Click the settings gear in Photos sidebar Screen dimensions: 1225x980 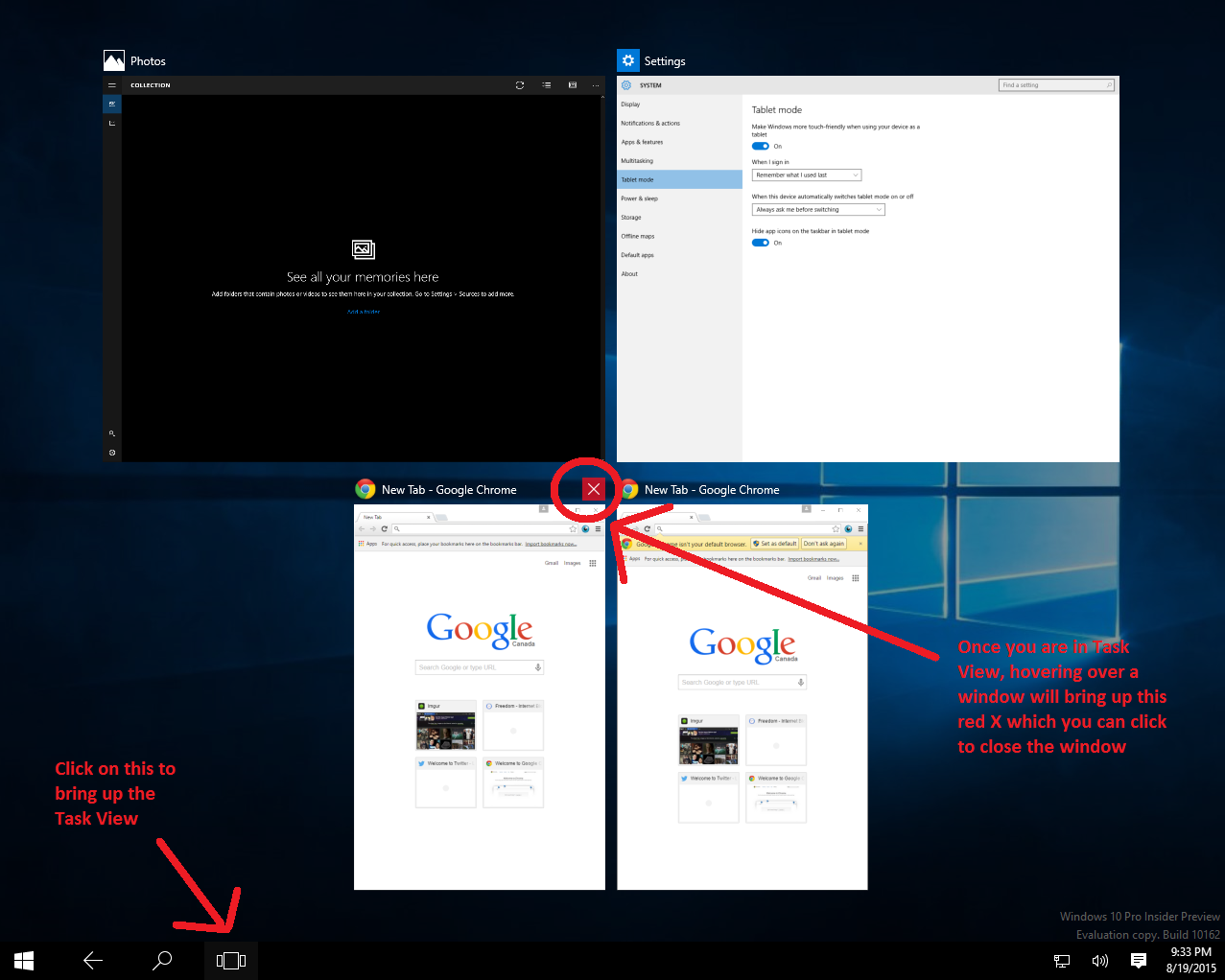(112, 453)
